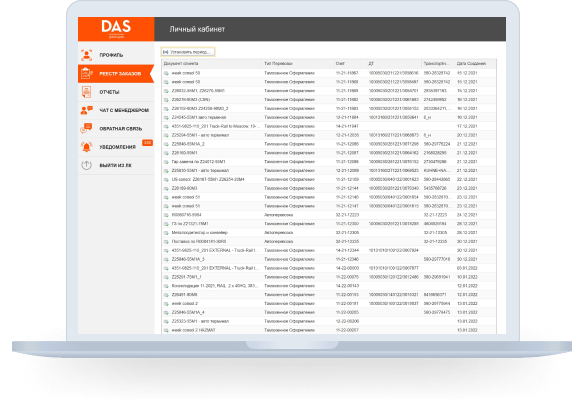Screen dimensions: 584x404
Task: Open the Профиль user icon
Action: point(86,55)
